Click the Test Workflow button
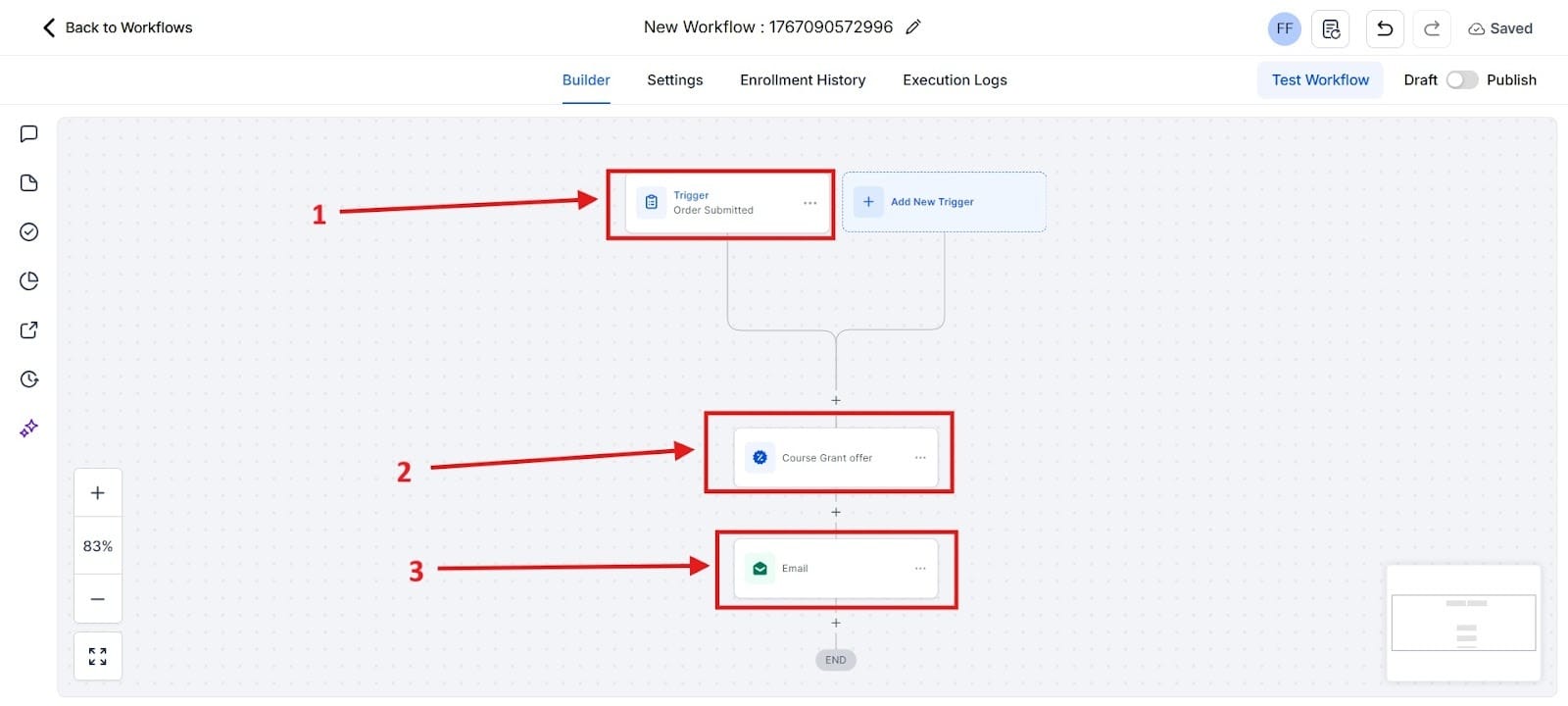Viewport: 1568px width, 706px height. click(x=1320, y=80)
